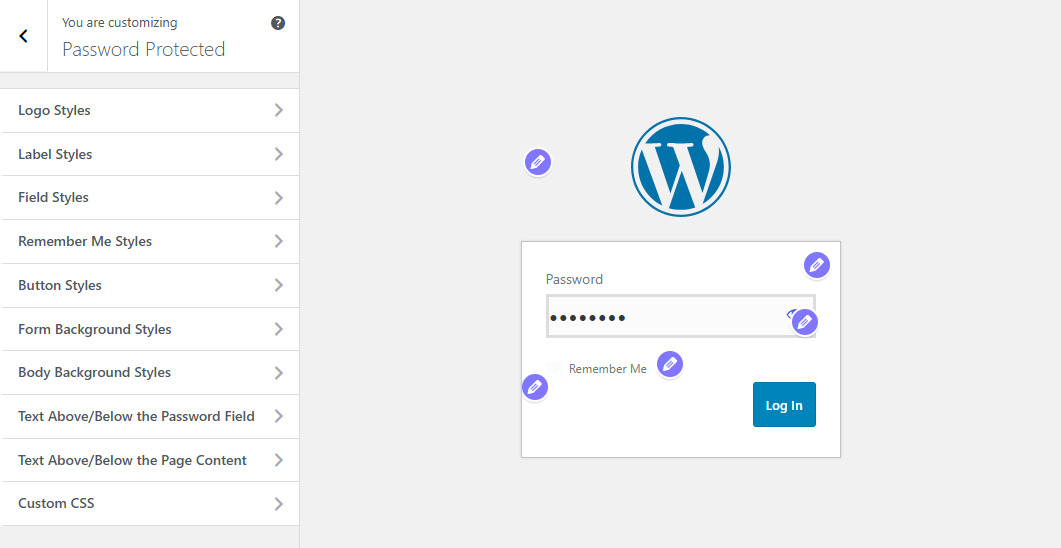Click the Remember Me label text
Image resolution: width=1061 pixels, height=548 pixels.
point(608,369)
